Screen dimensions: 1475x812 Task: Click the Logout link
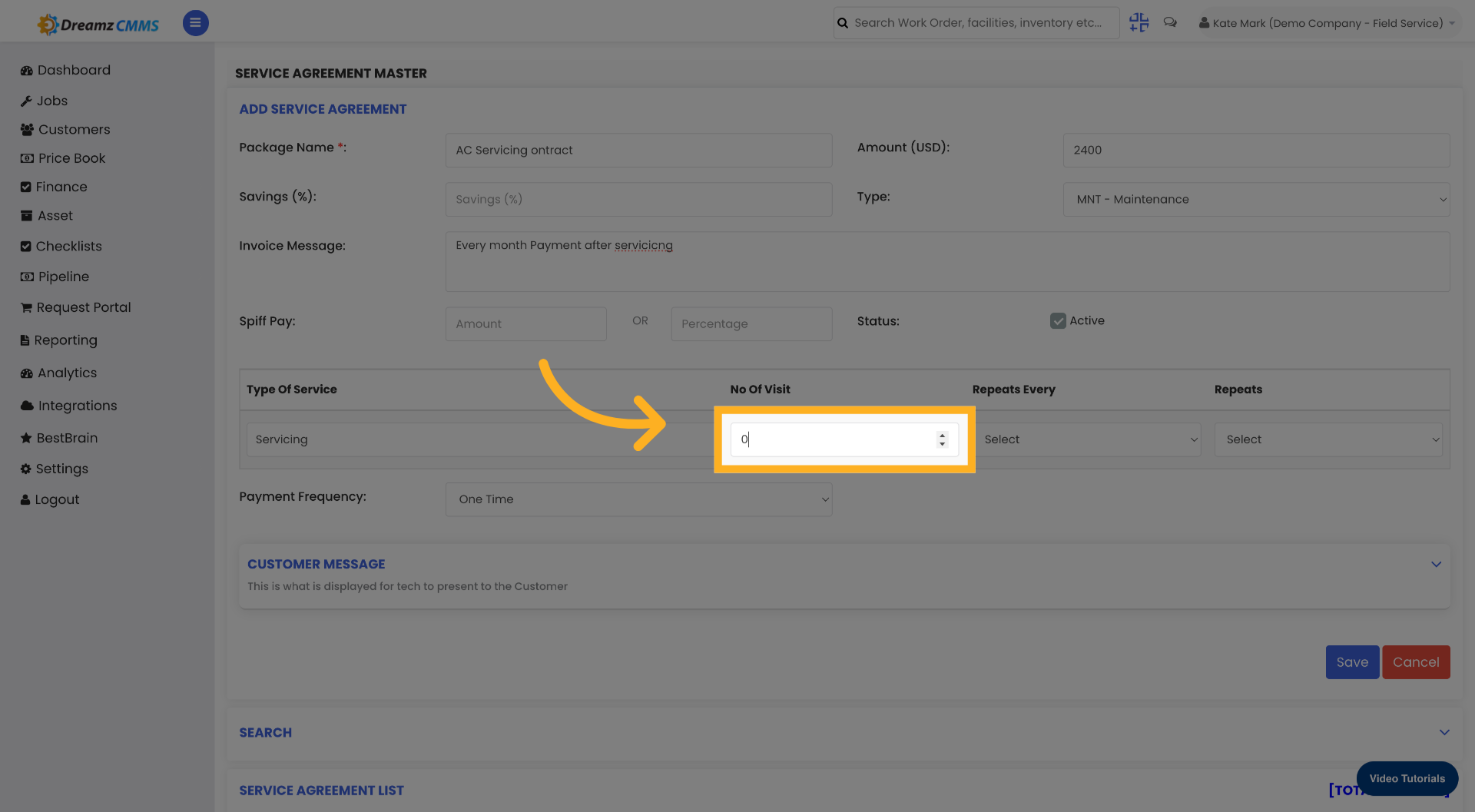57,499
